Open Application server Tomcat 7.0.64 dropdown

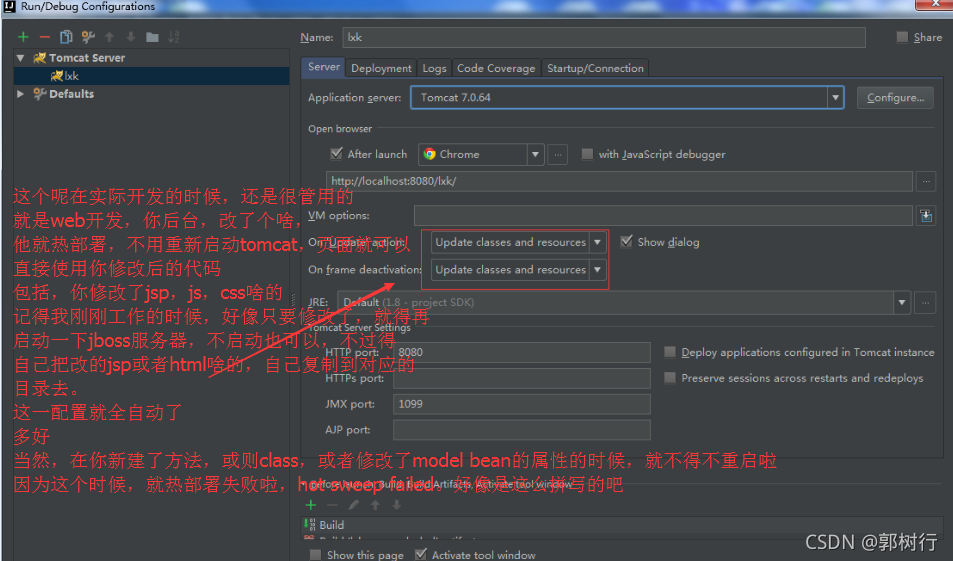(x=627, y=97)
